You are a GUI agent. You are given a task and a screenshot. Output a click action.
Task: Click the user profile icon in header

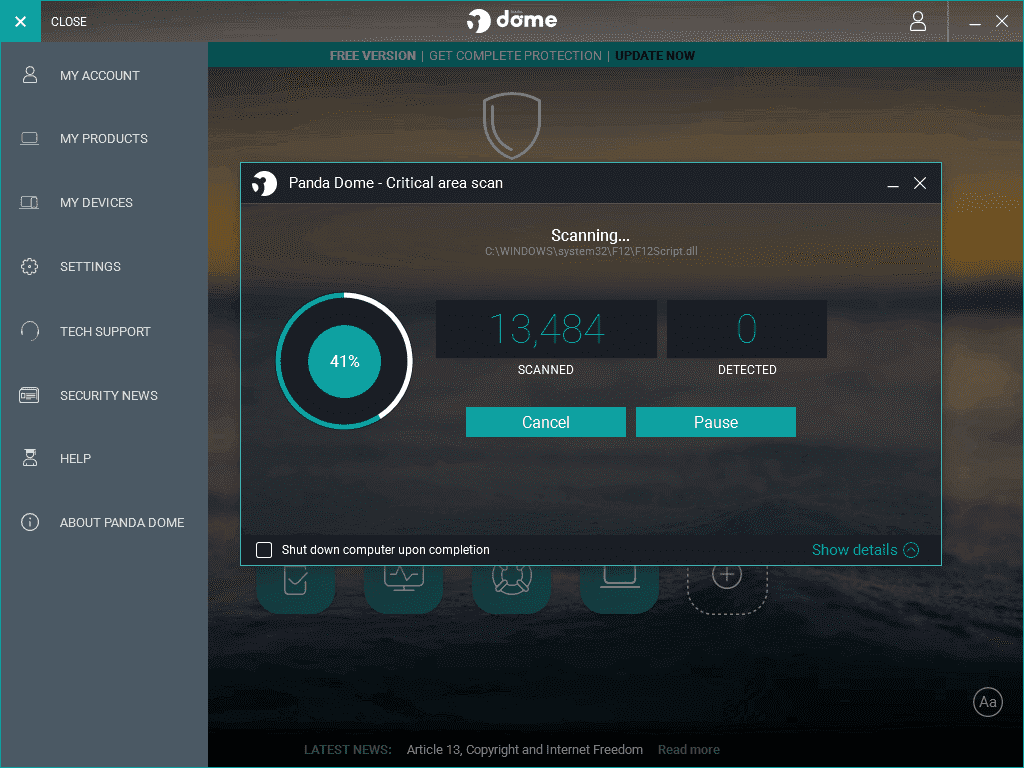click(x=917, y=21)
